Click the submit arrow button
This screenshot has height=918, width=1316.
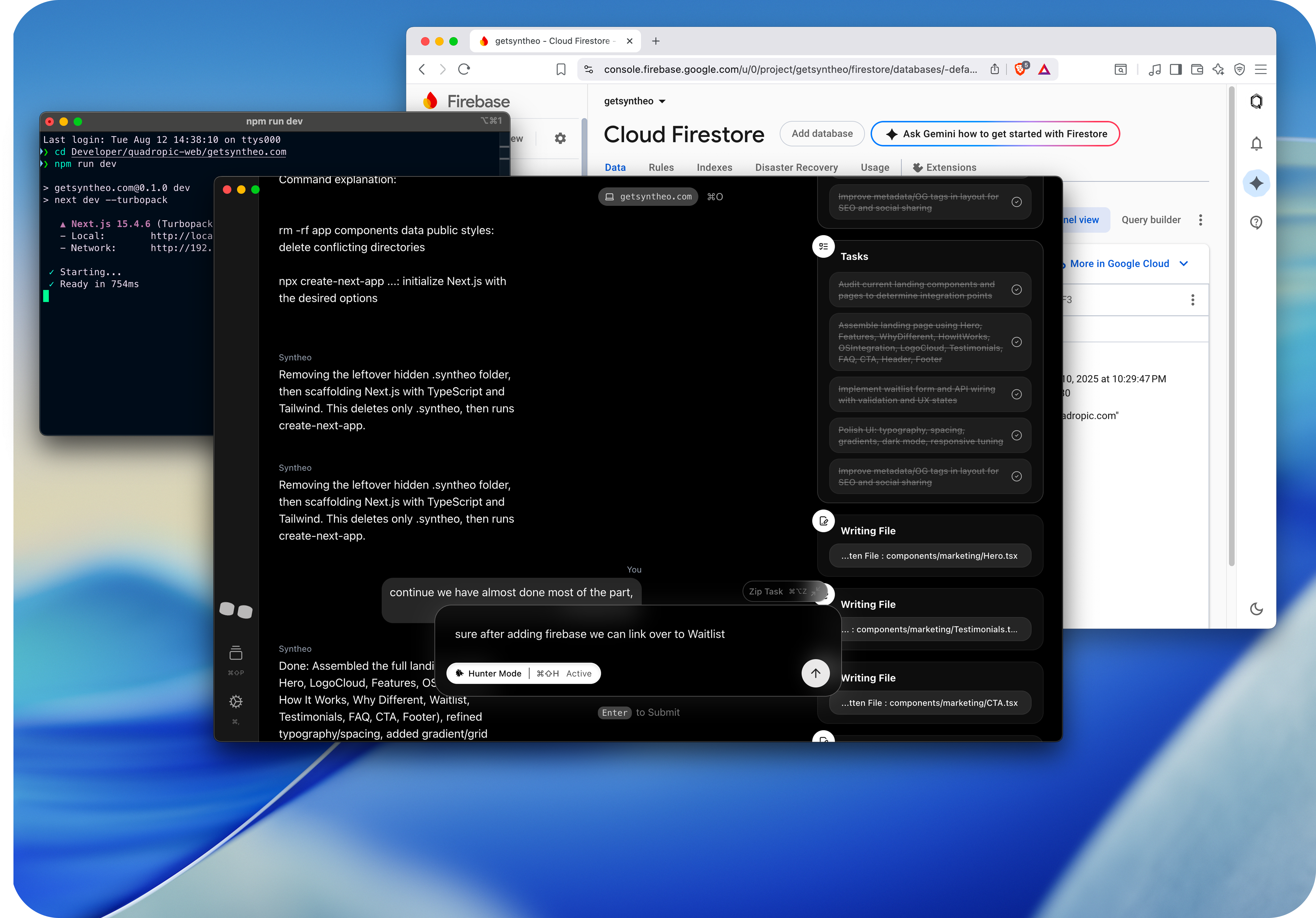tap(815, 673)
